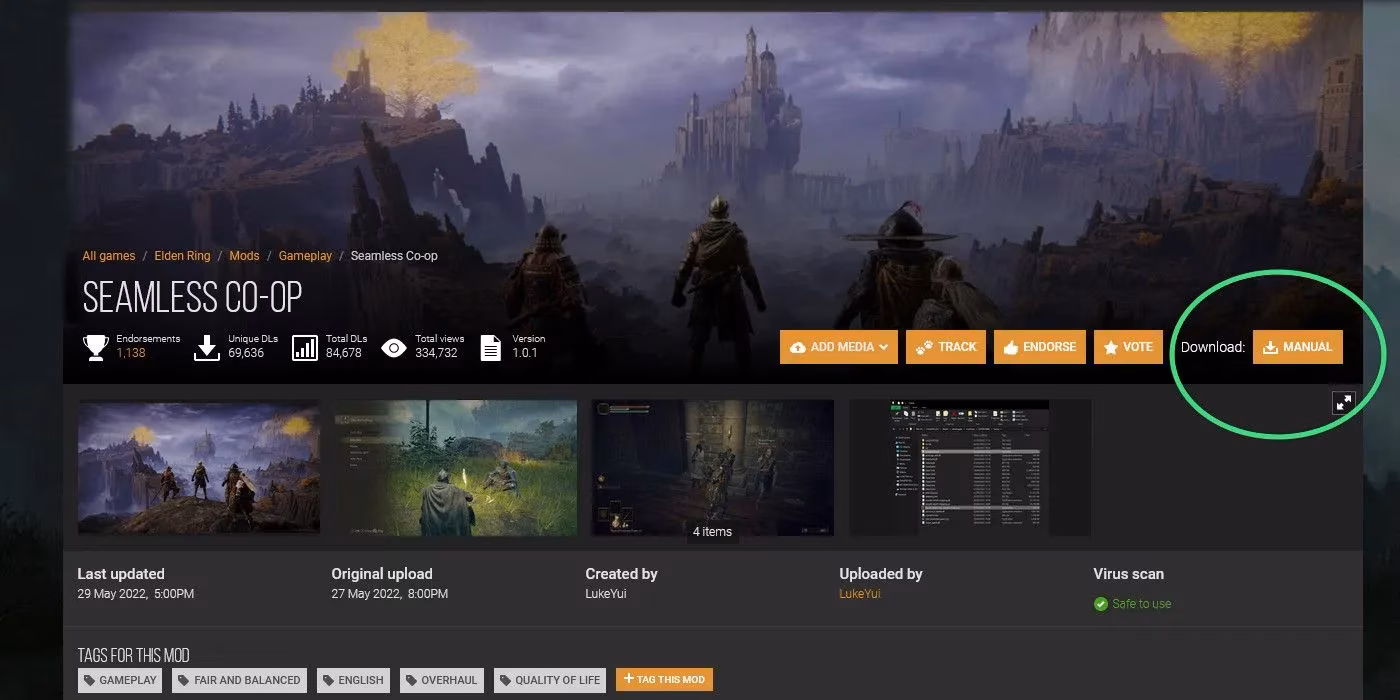Click the Manual download button
This screenshot has width=1400, height=700.
click(1297, 347)
